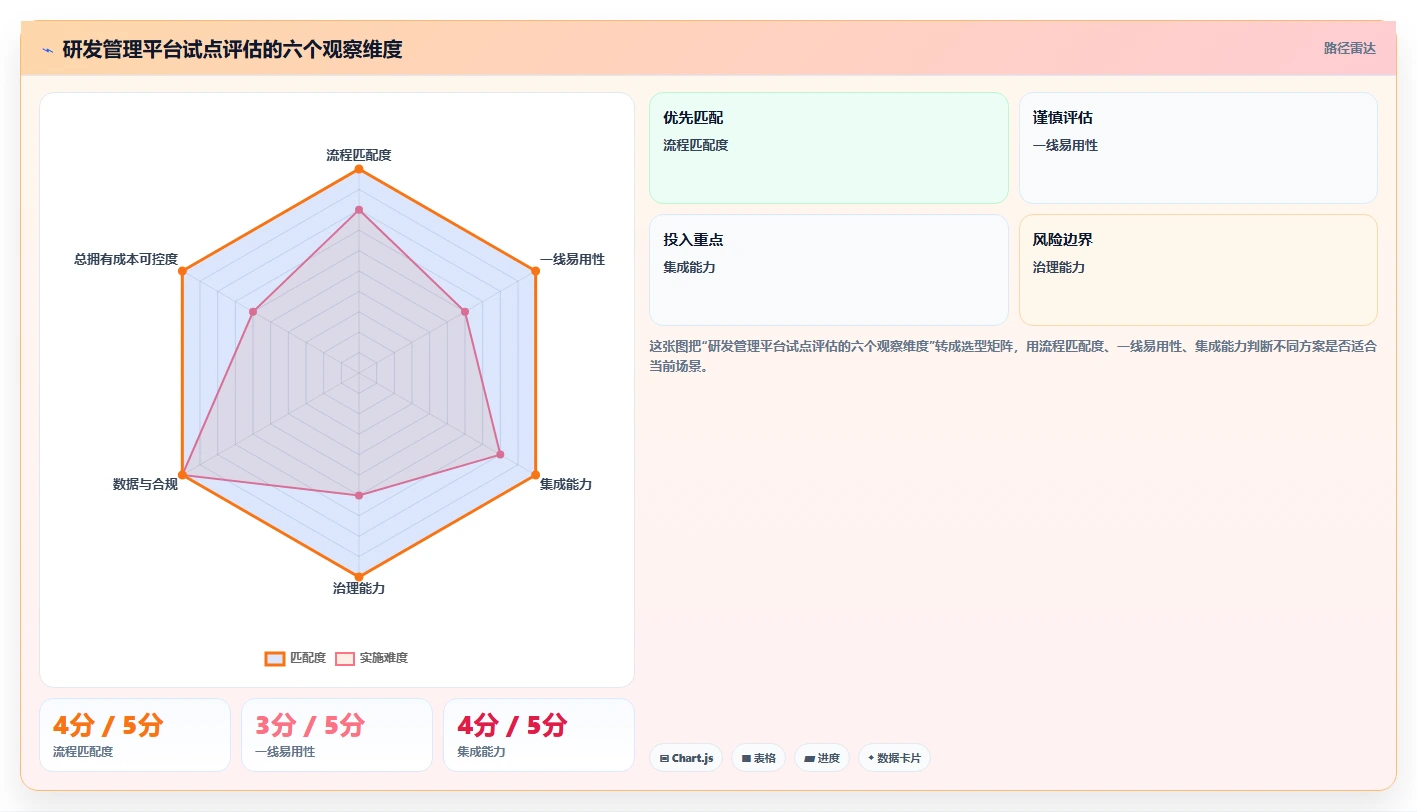Click orange data point at 流程匹配度 vertex
Image resolution: width=1417 pixels, height=812 pixels.
(x=359, y=169)
